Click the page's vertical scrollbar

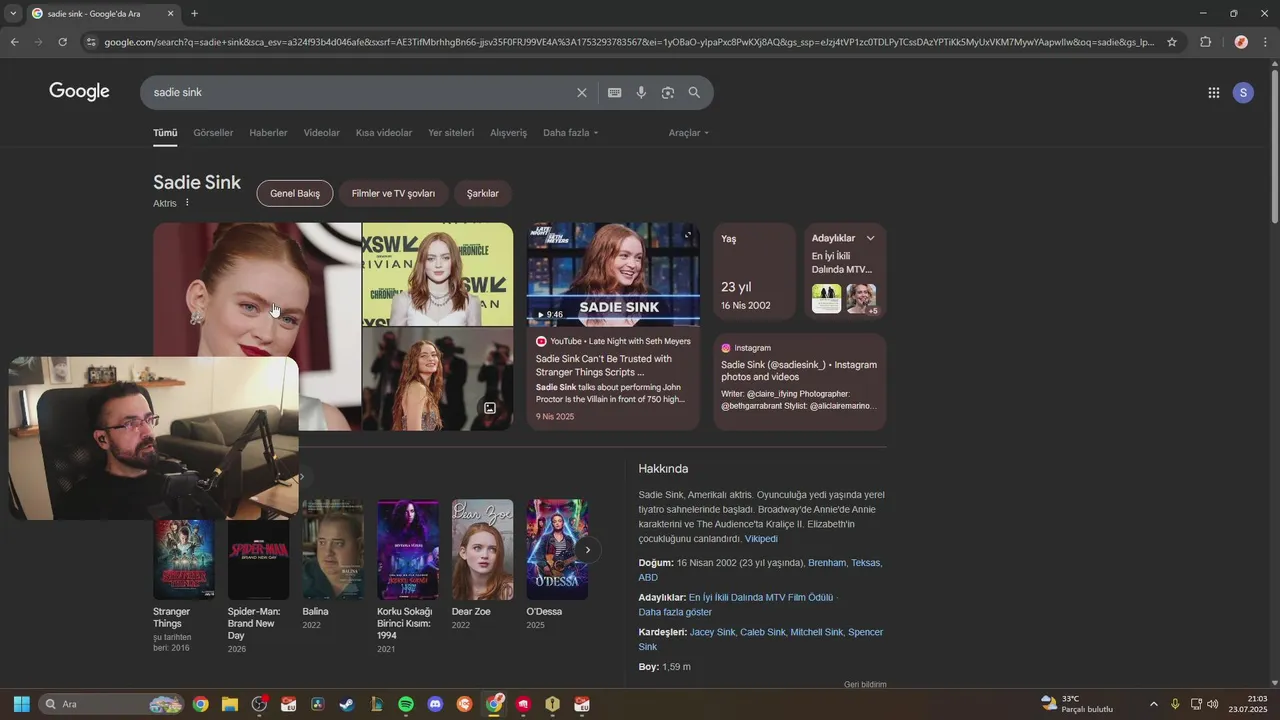[1274, 146]
